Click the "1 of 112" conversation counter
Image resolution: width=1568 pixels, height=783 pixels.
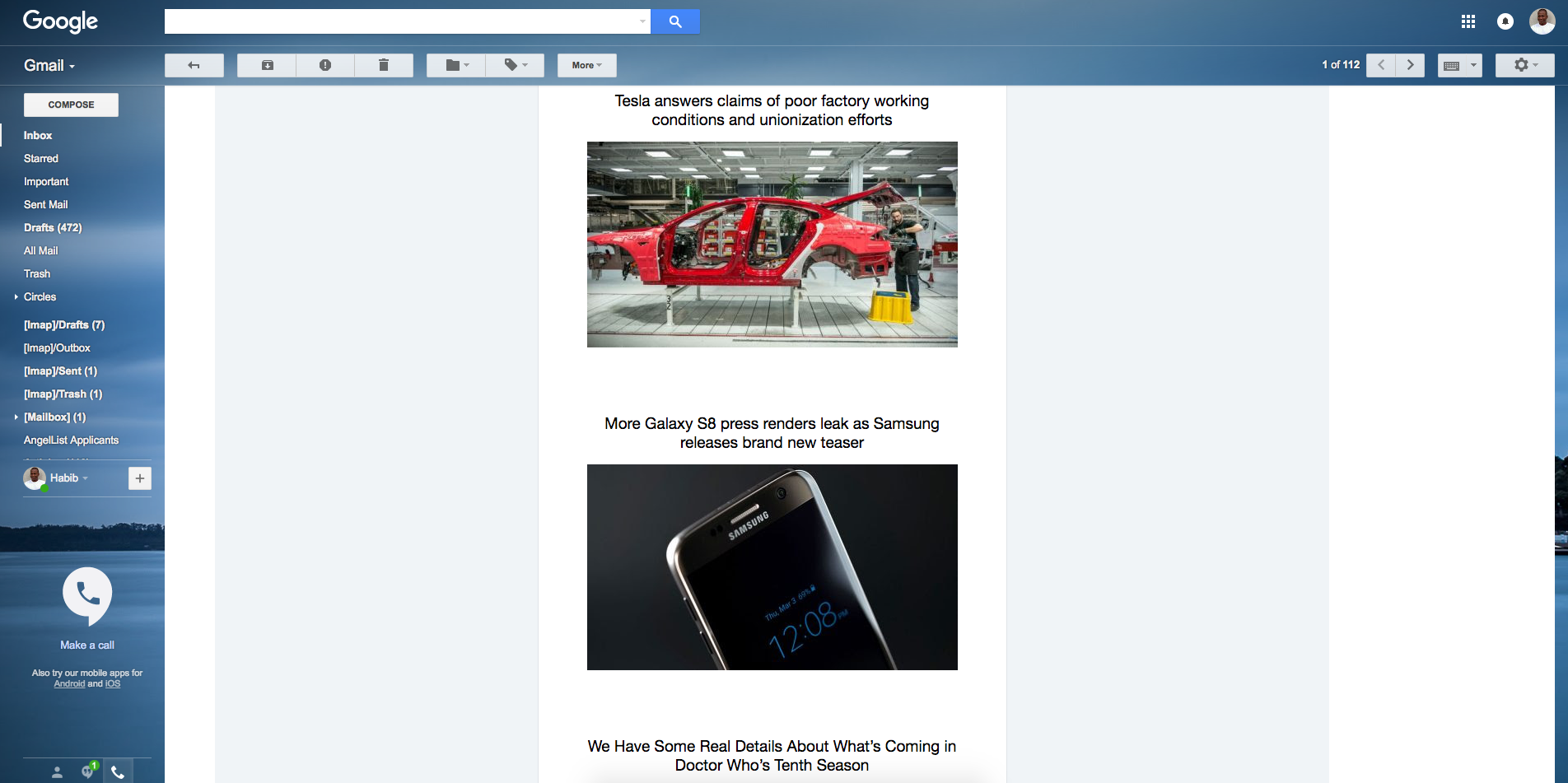coord(1341,65)
